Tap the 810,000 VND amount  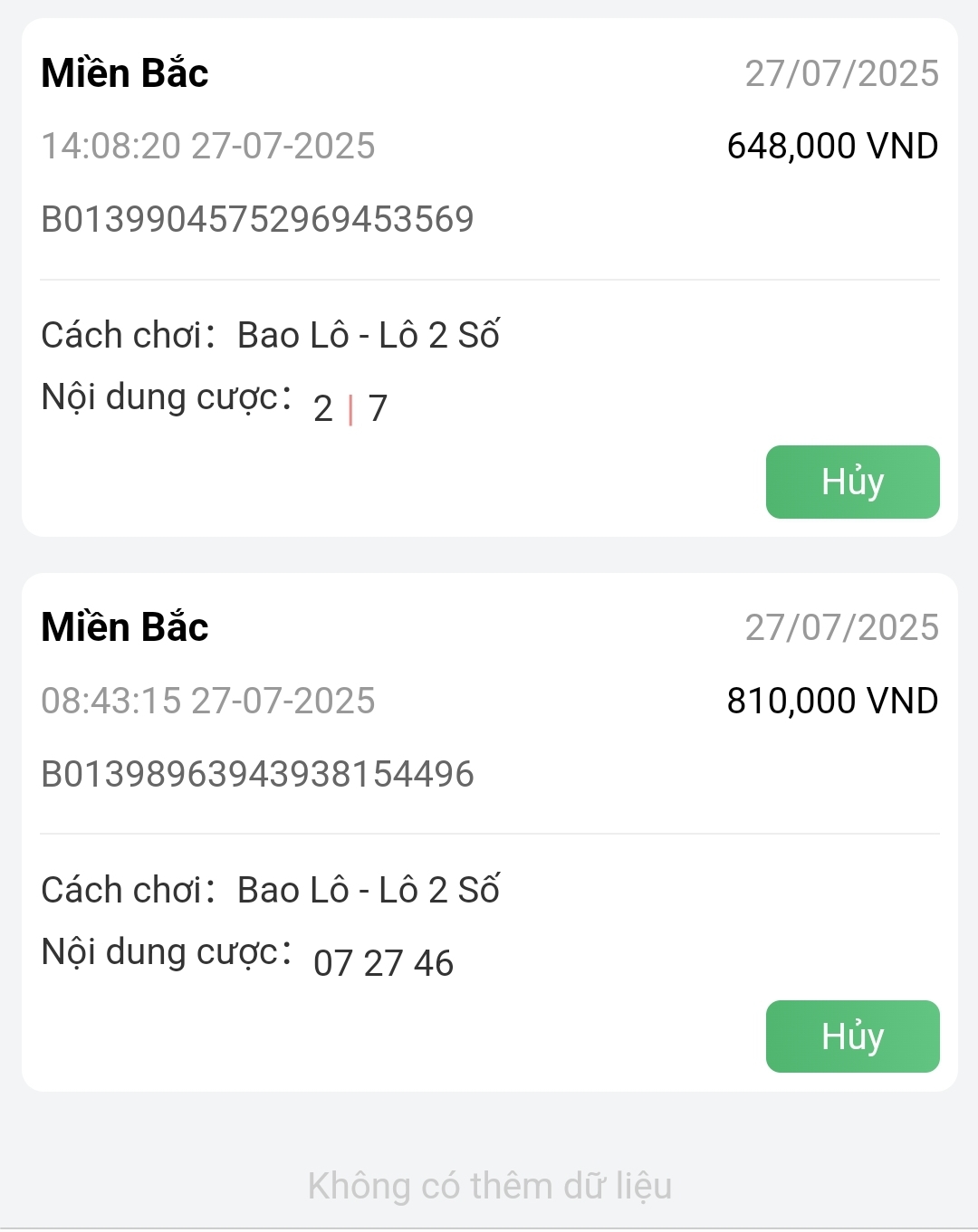832,701
